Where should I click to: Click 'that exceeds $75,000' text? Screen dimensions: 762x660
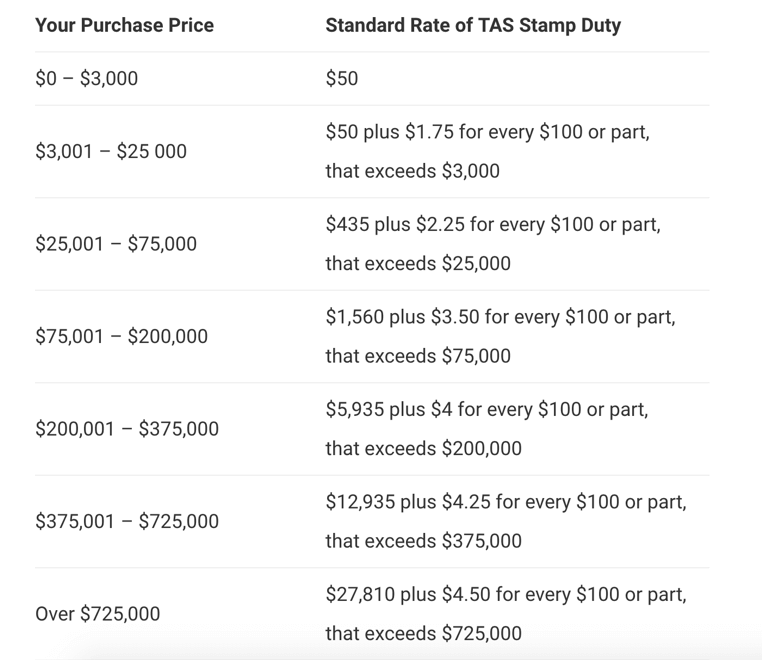point(418,356)
